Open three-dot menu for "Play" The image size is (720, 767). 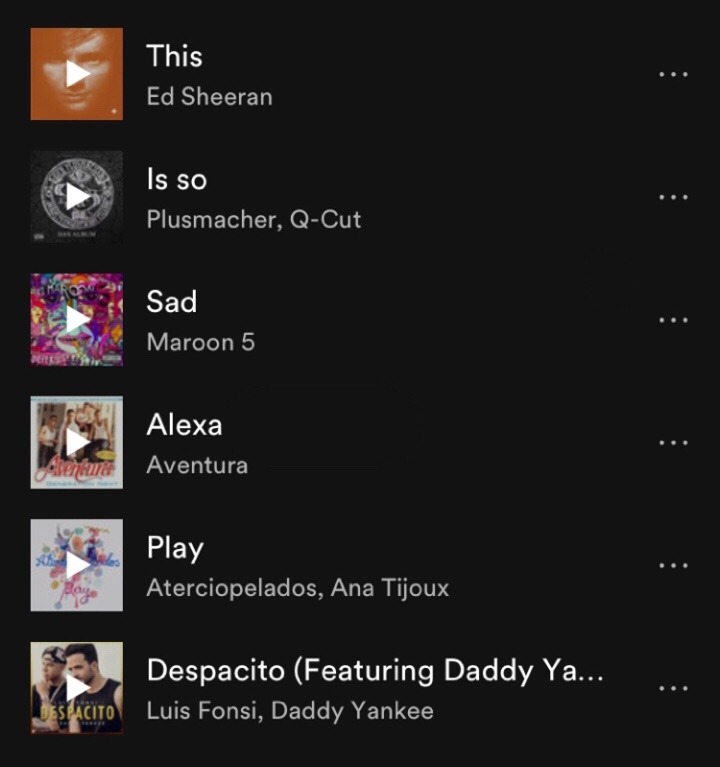[673, 565]
